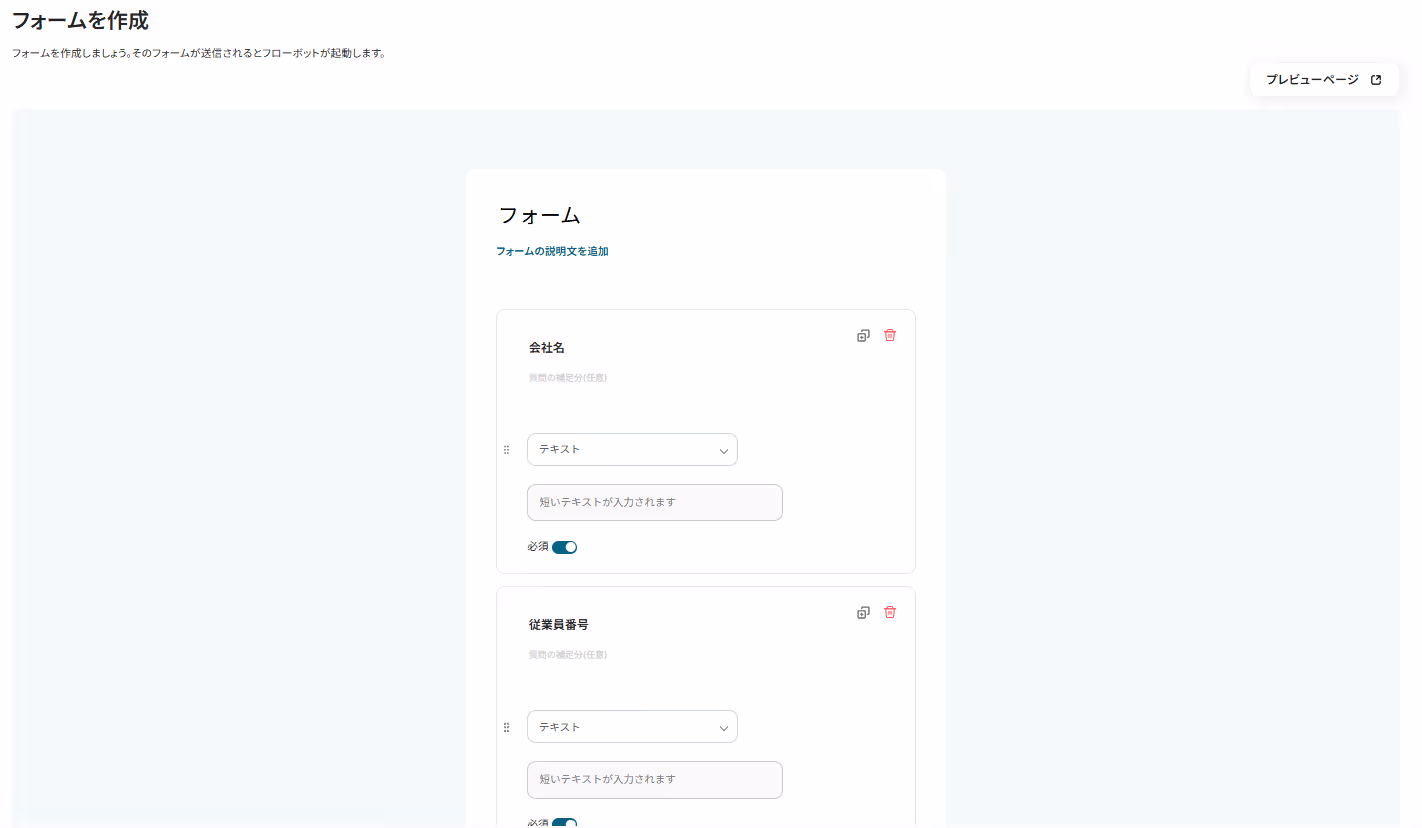Toggle the 必須 switch for 従業員番号
Image resolution: width=1422 pixels, height=828 pixels.
pyautogui.click(x=564, y=823)
